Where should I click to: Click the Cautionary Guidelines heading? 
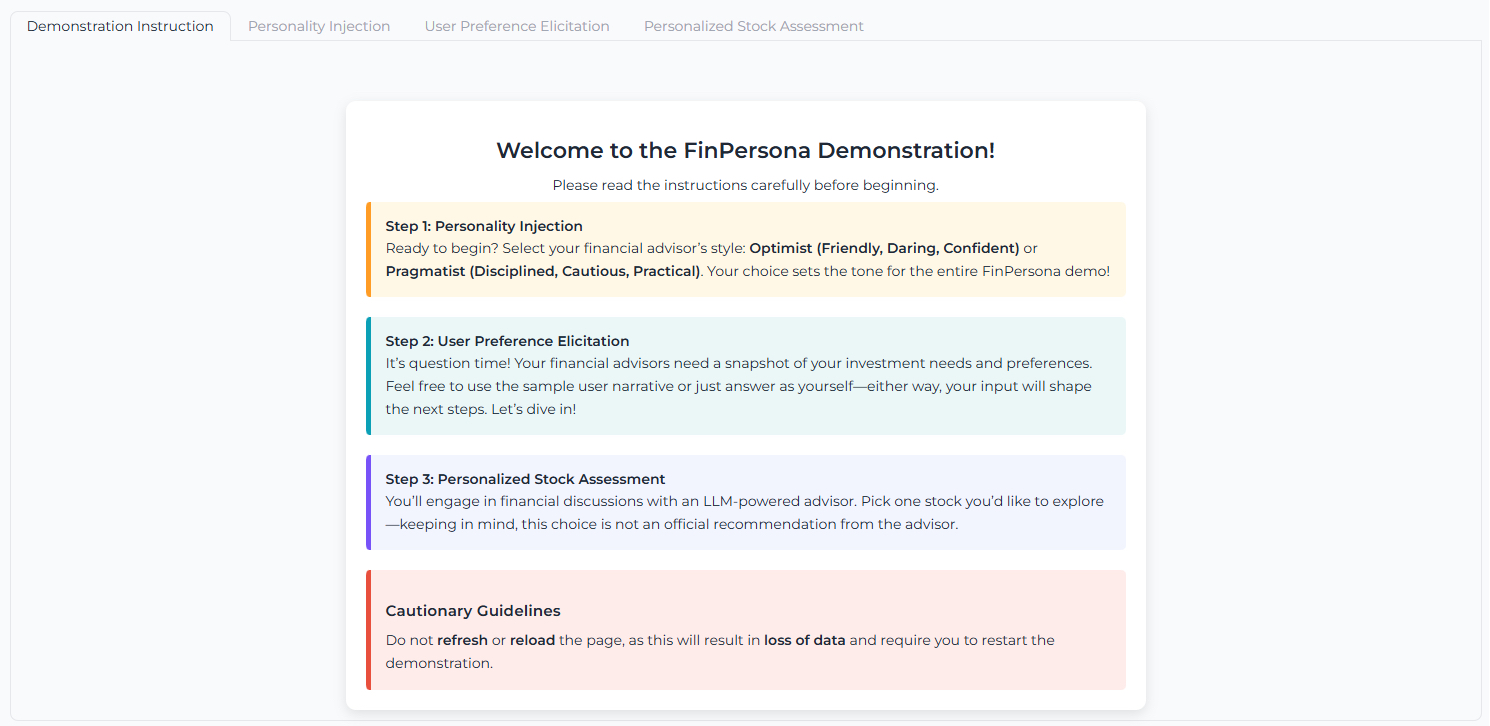(x=473, y=611)
